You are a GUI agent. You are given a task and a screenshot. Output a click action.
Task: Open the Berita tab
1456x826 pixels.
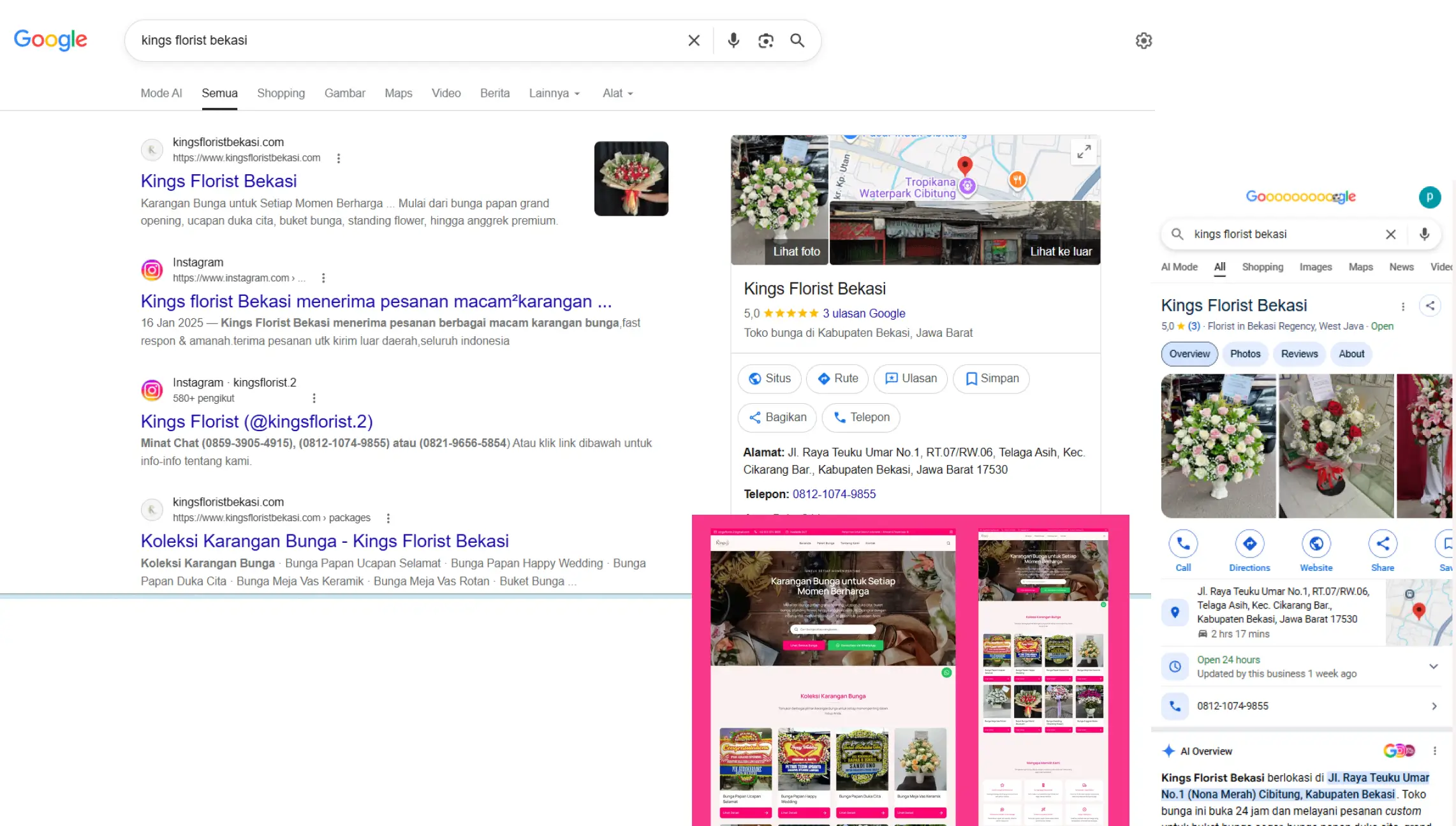495,93
